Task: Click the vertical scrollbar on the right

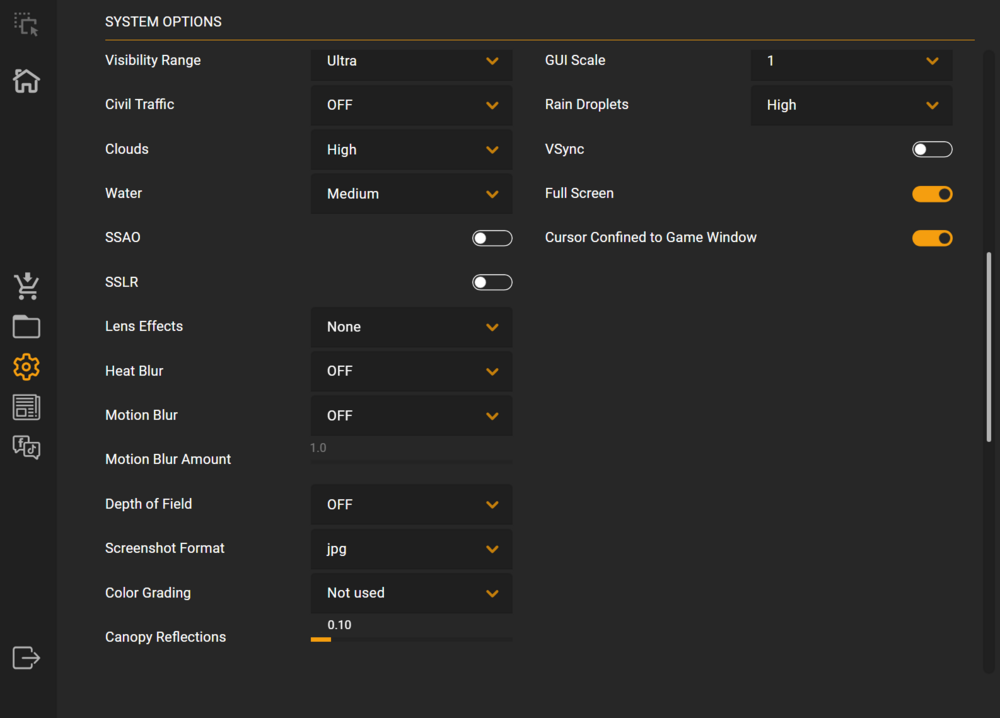Action: (x=989, y=346)
